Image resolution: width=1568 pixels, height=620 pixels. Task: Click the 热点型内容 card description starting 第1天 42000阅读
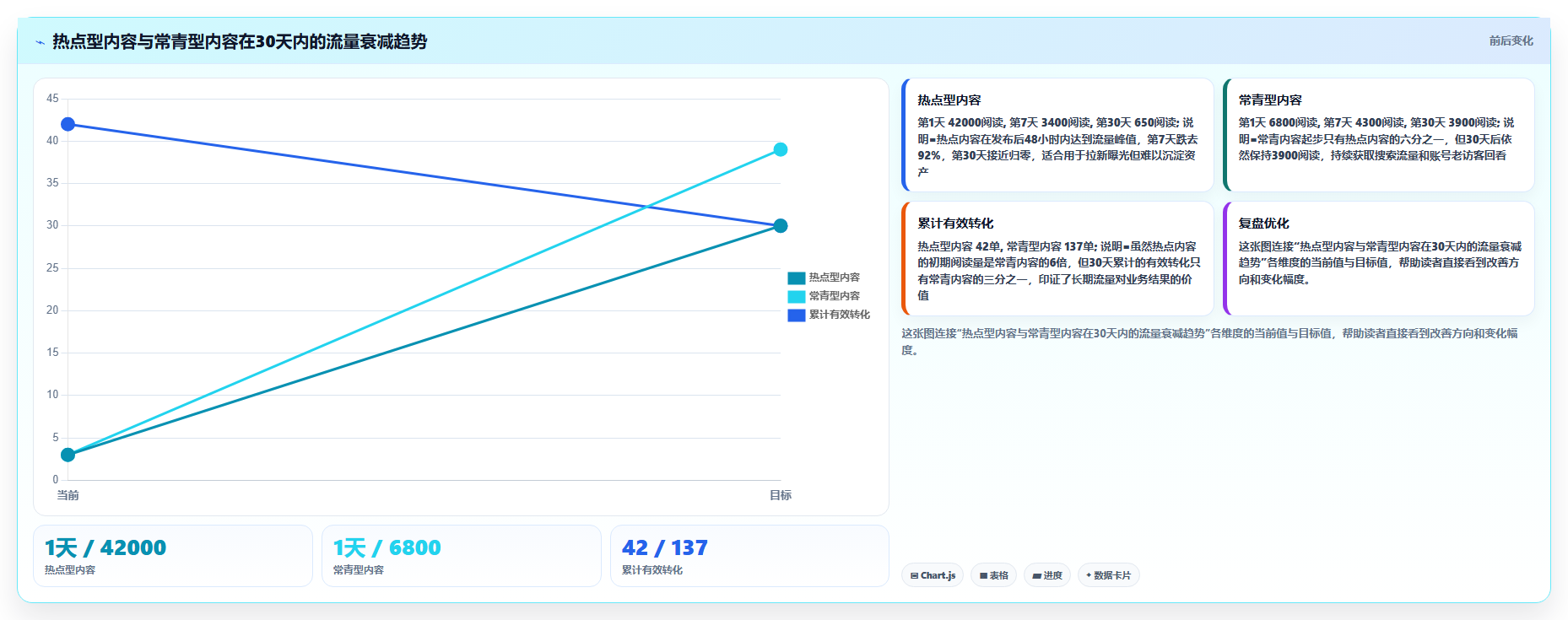(x=1058, y=148)
